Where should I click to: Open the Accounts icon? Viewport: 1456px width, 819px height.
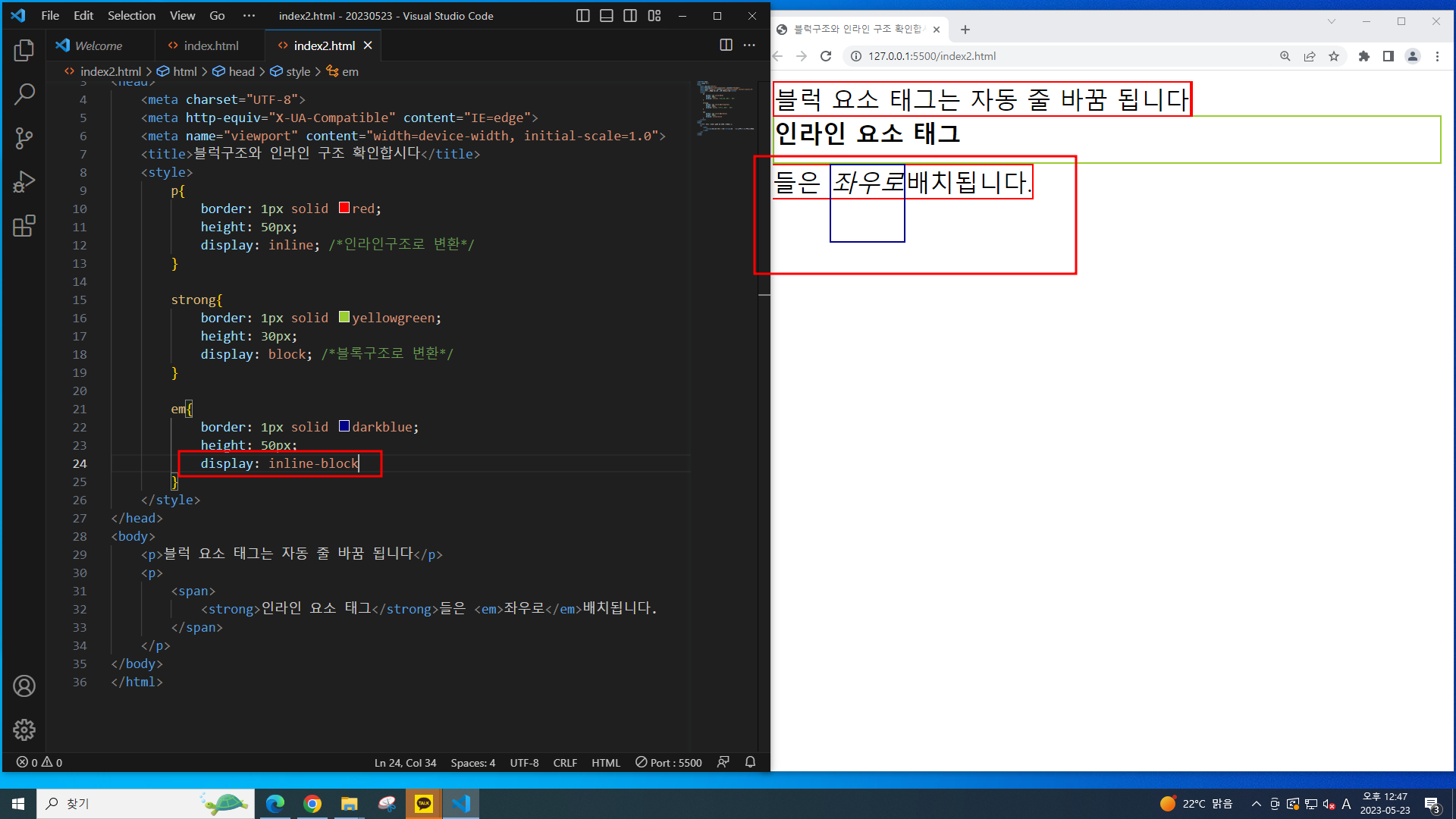point(24,686)
